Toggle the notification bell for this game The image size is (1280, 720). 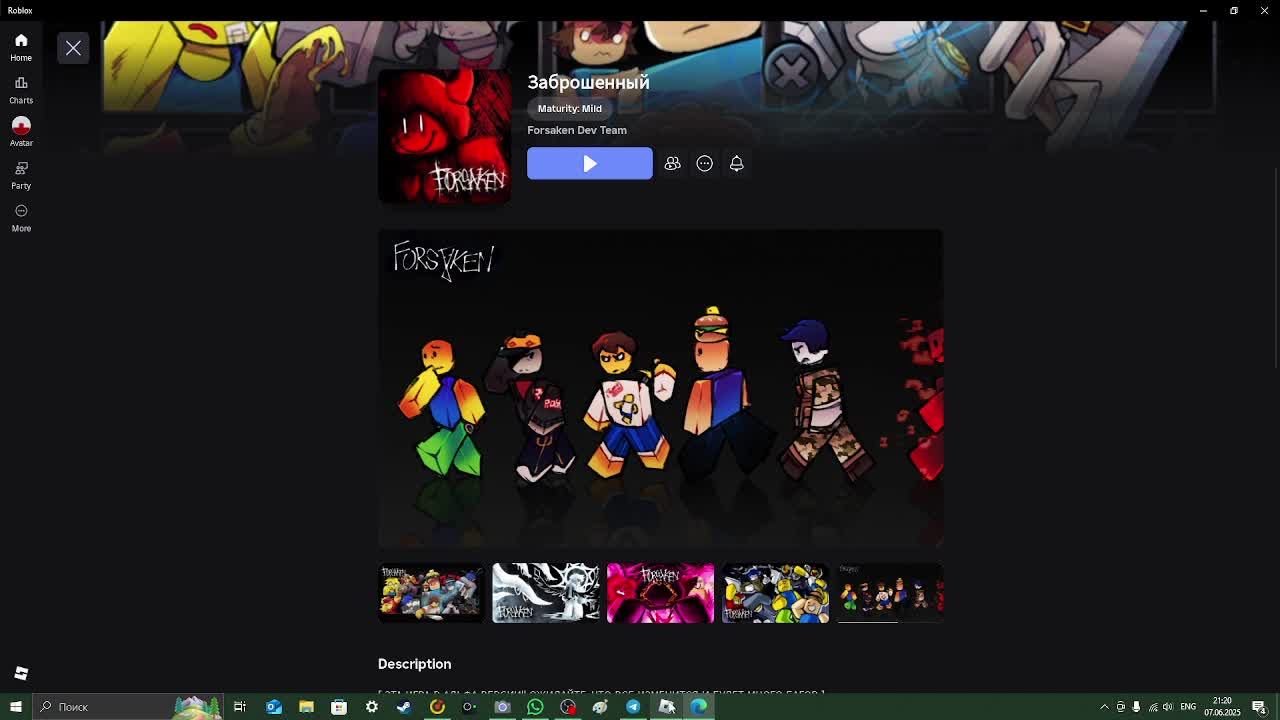[736, 164]
